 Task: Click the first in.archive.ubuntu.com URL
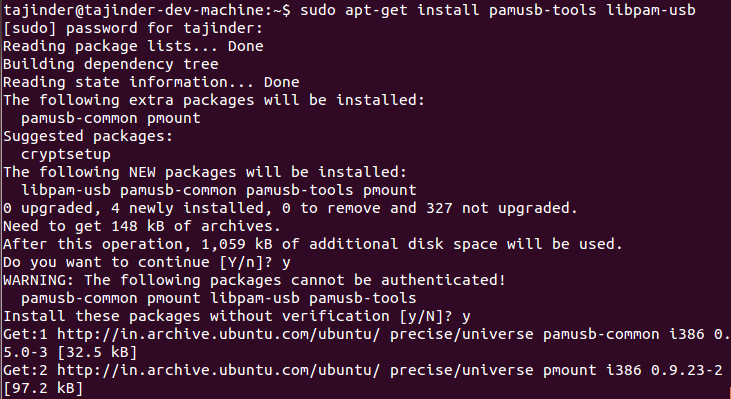click(x=219, y=334)
